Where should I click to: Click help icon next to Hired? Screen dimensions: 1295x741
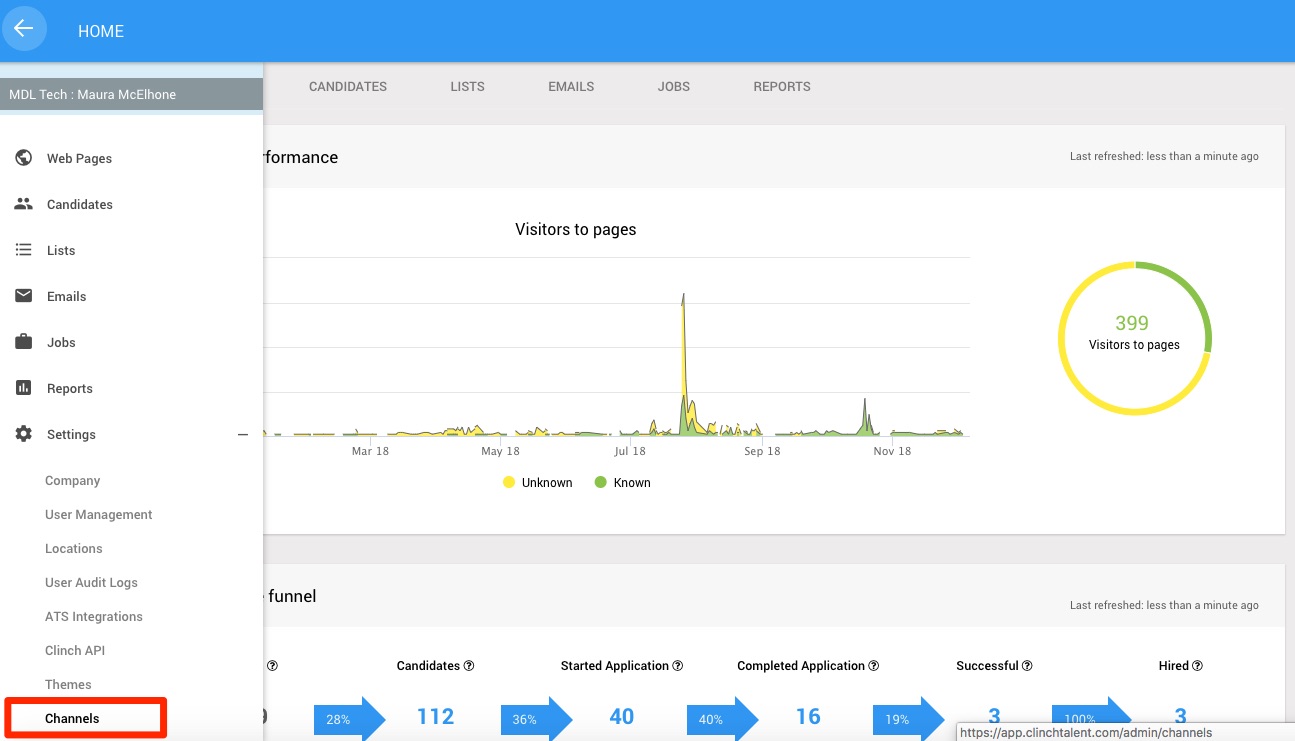(x=1197, y=666)
